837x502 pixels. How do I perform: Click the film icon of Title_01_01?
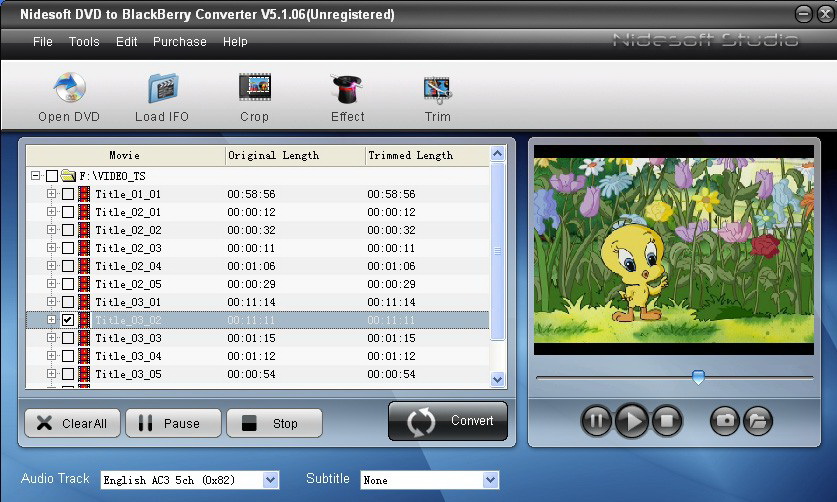point(84,194)
